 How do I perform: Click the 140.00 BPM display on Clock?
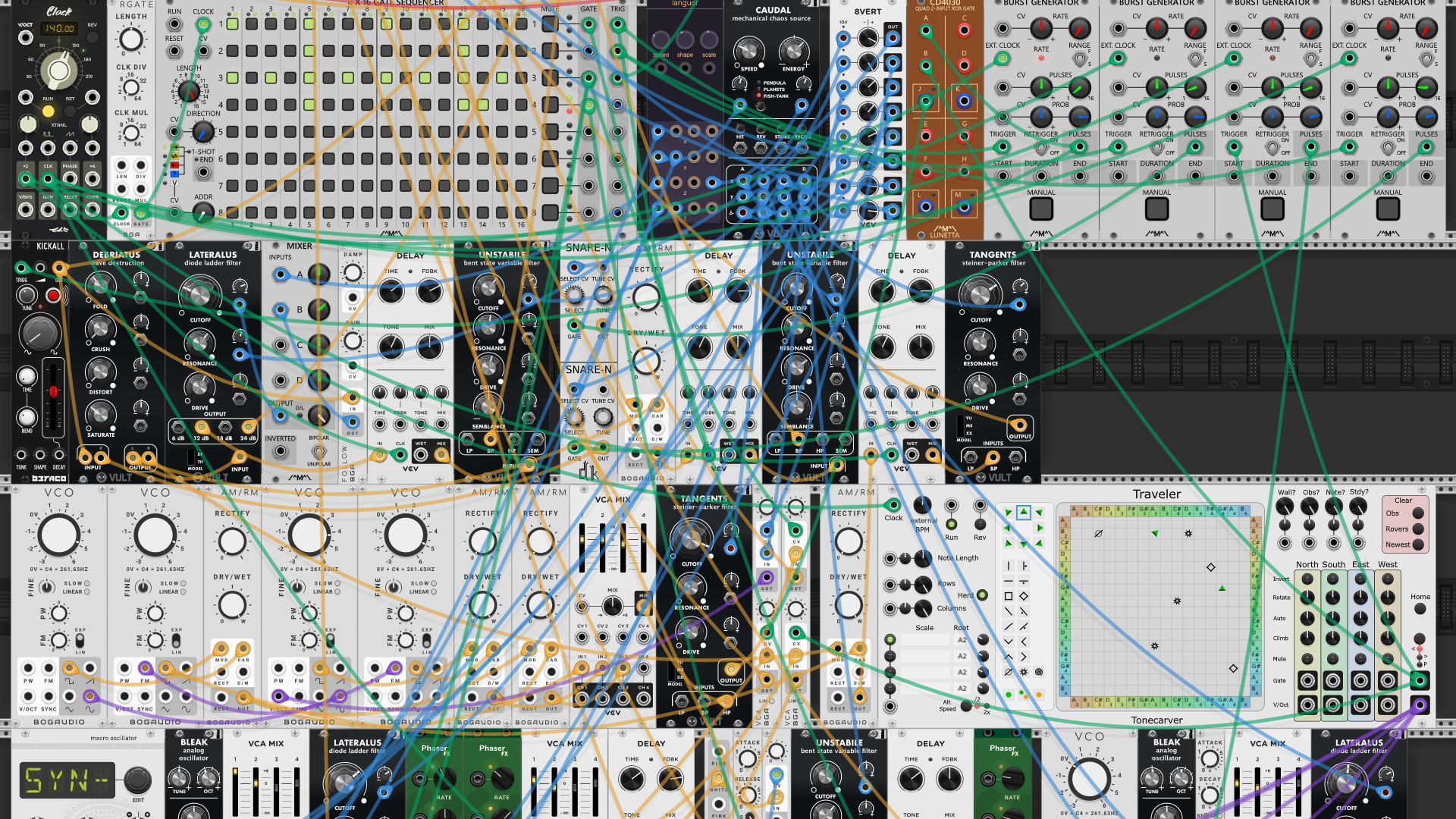tap(59, 28)
